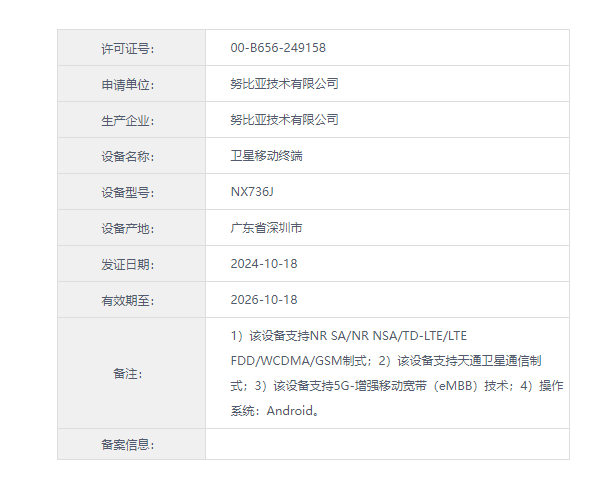The width and height of the screenshot is (612, 485).
Task: Click the 生产企业 label cell
Action: coord(132,119)
